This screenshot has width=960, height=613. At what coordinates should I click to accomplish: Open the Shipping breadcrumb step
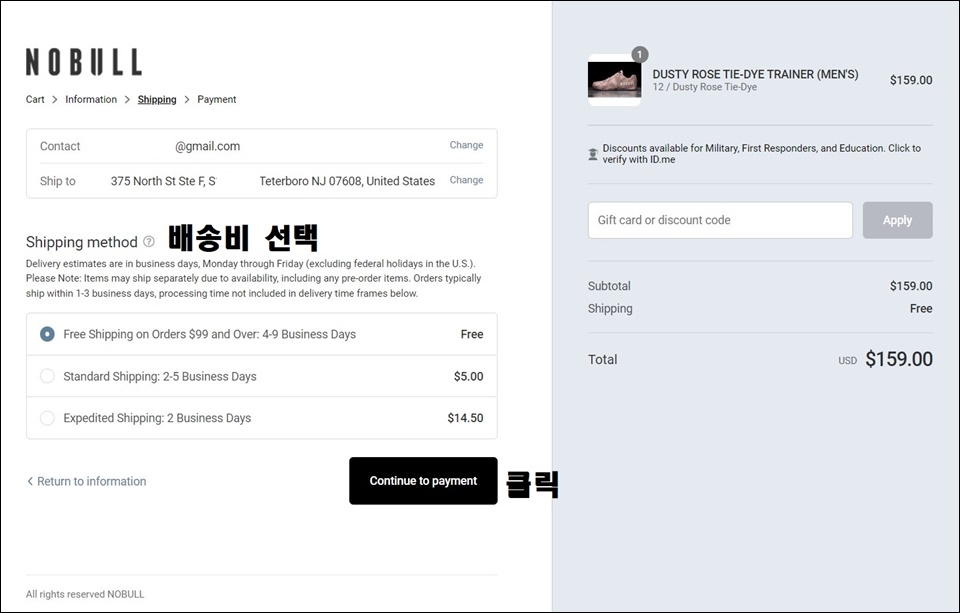pos(157,99)
